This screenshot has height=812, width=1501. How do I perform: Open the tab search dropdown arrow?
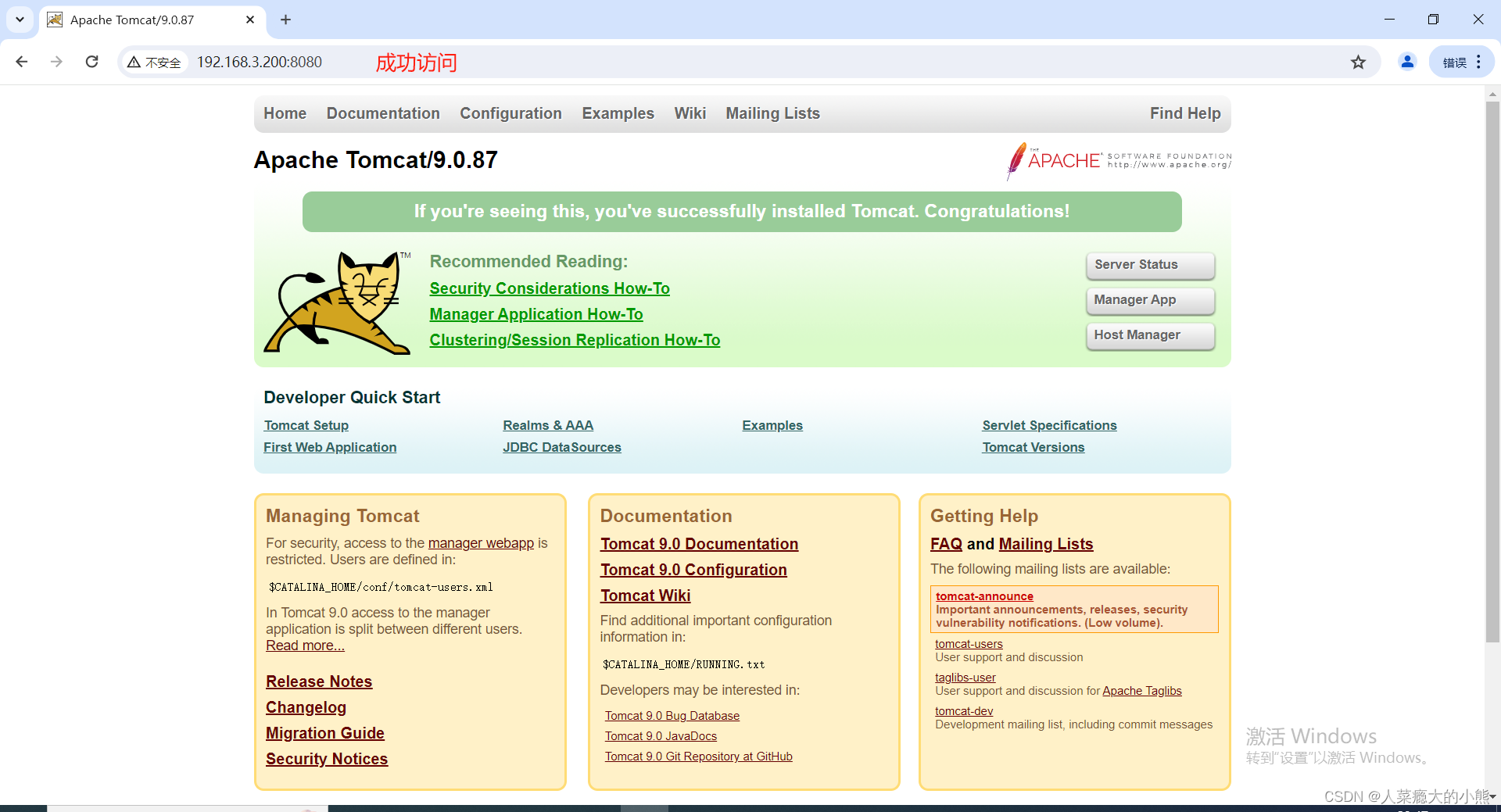click(20, 20)
